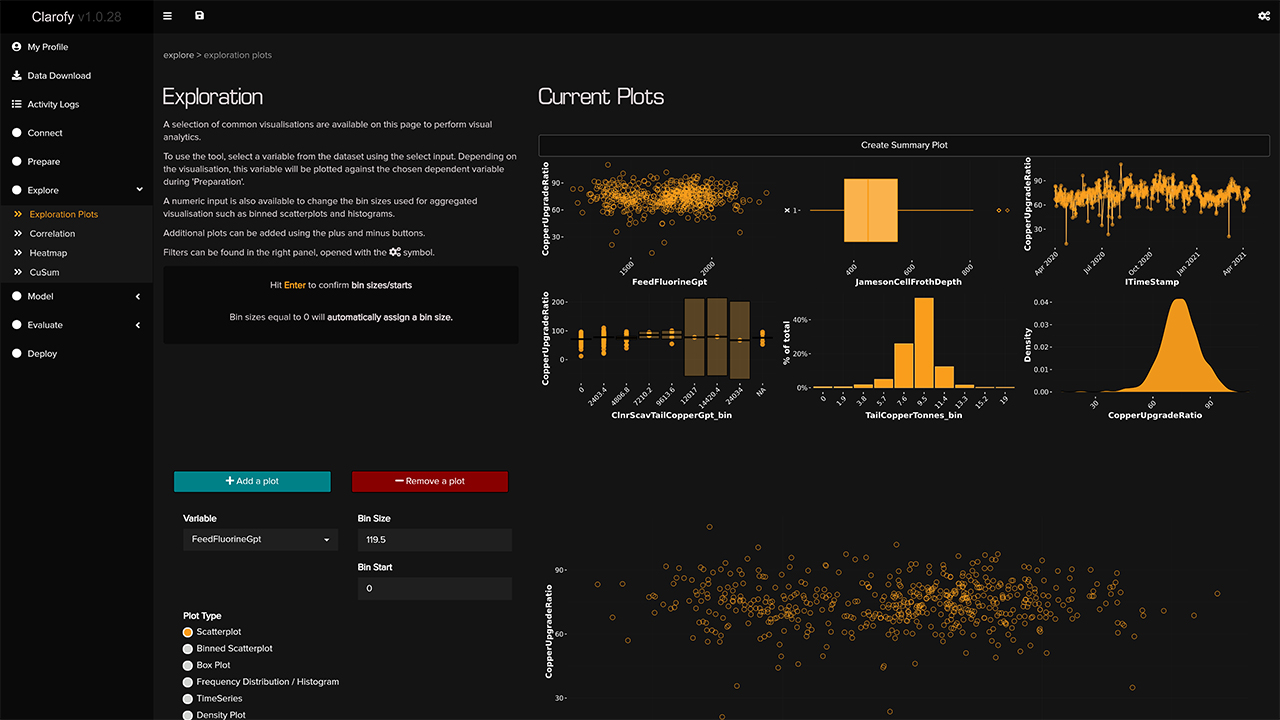Click the save disk icon
Screen dimensions: 1280x720
click(x=200, y=16)
